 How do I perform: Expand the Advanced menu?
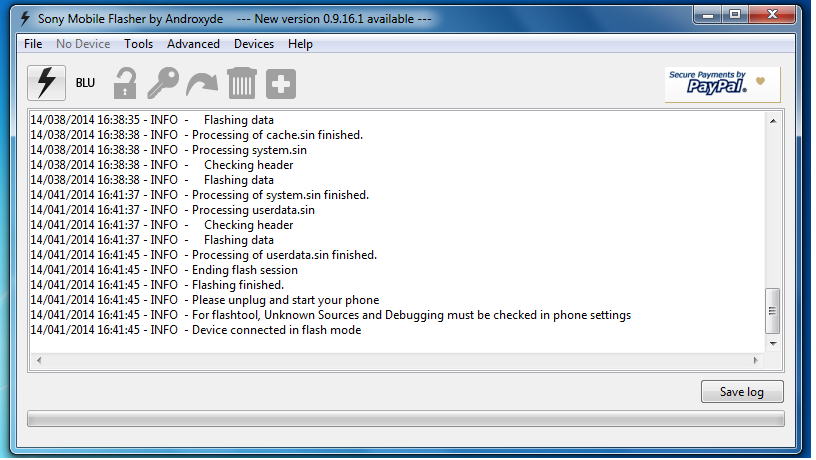pos(193,44)
